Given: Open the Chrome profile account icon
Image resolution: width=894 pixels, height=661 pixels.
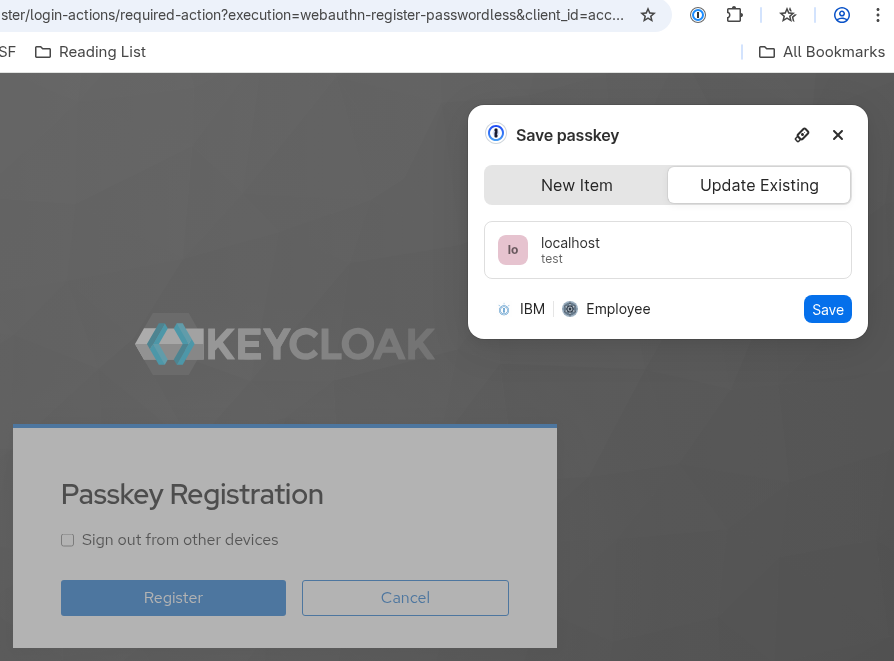Looking at the screenshot, I should [841, 15].
